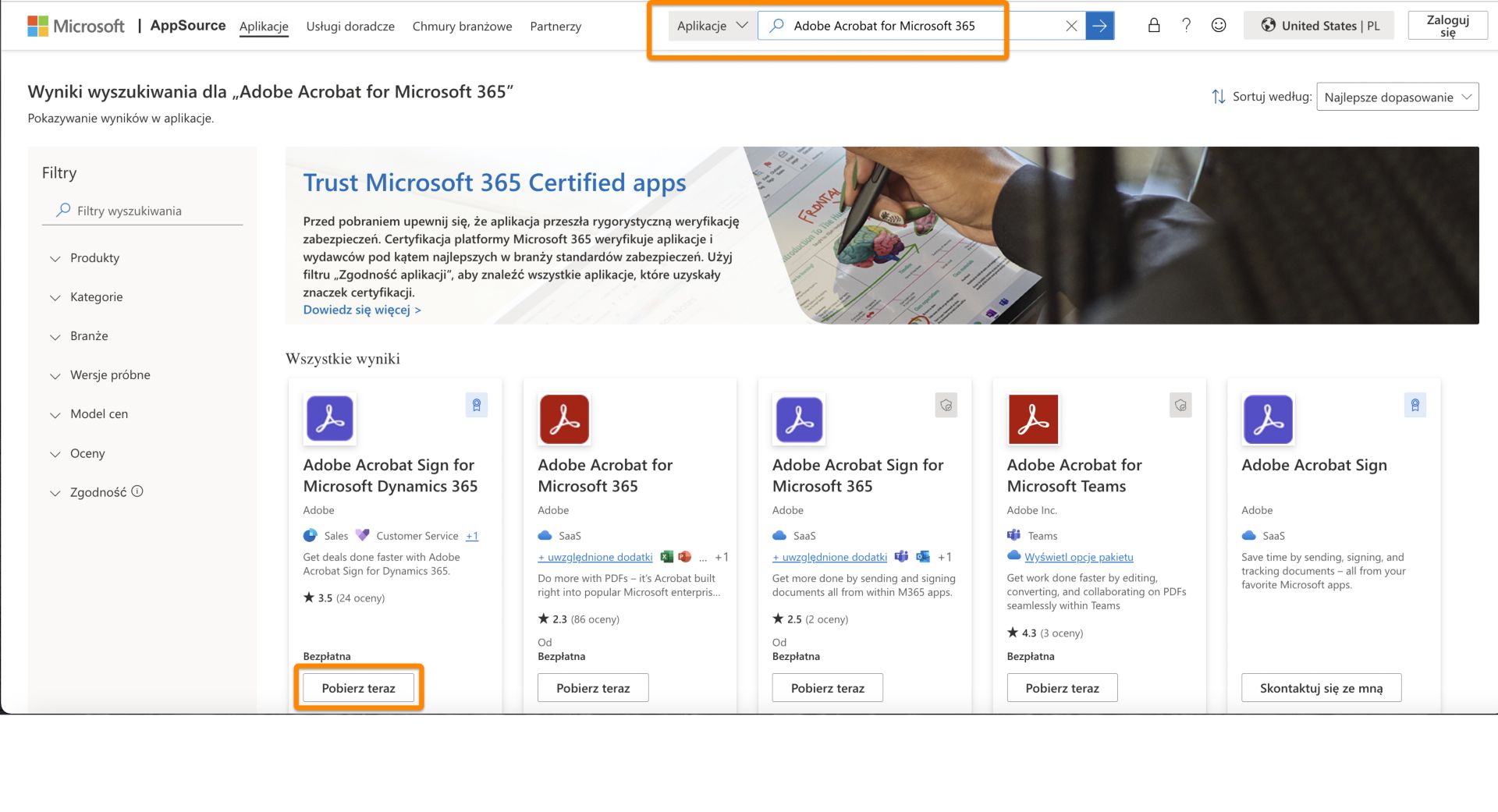
Task: Click the lock privacy icon
Action: 1154,25
